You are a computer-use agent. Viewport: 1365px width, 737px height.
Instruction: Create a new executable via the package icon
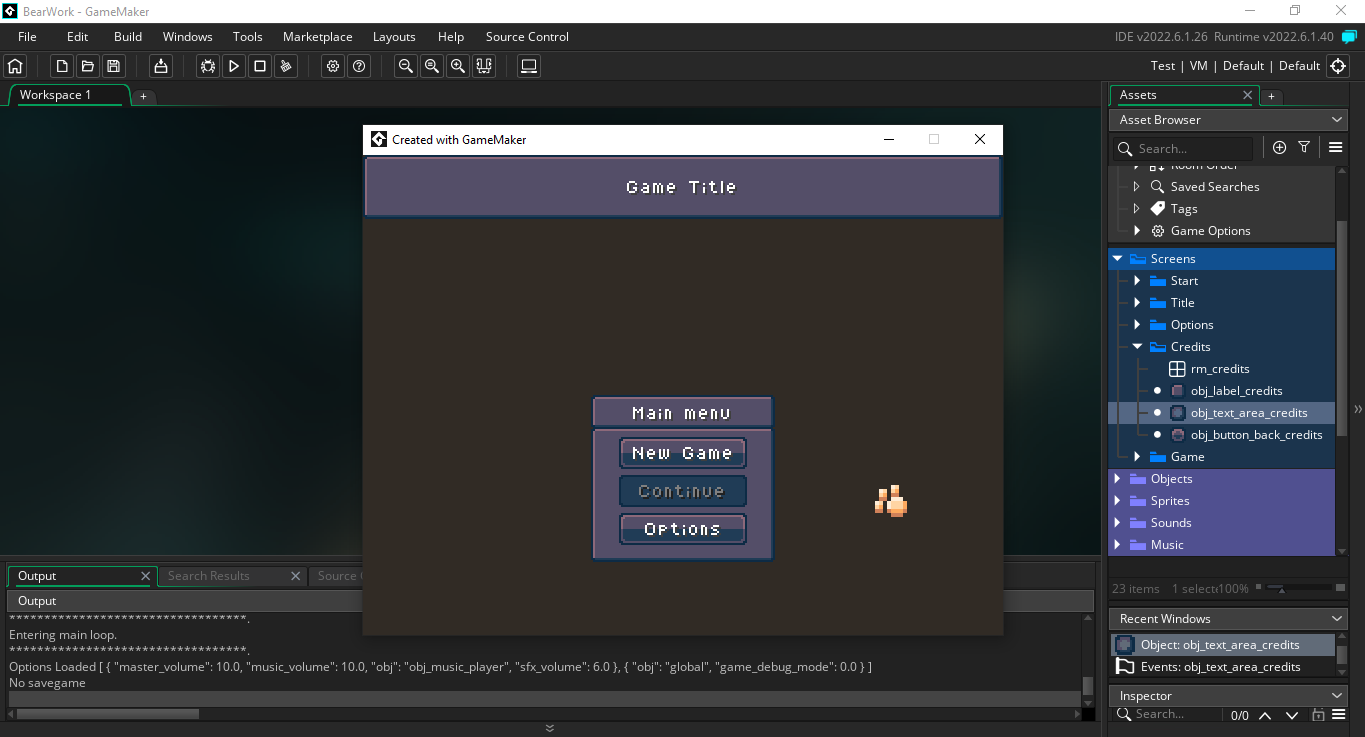160,65
